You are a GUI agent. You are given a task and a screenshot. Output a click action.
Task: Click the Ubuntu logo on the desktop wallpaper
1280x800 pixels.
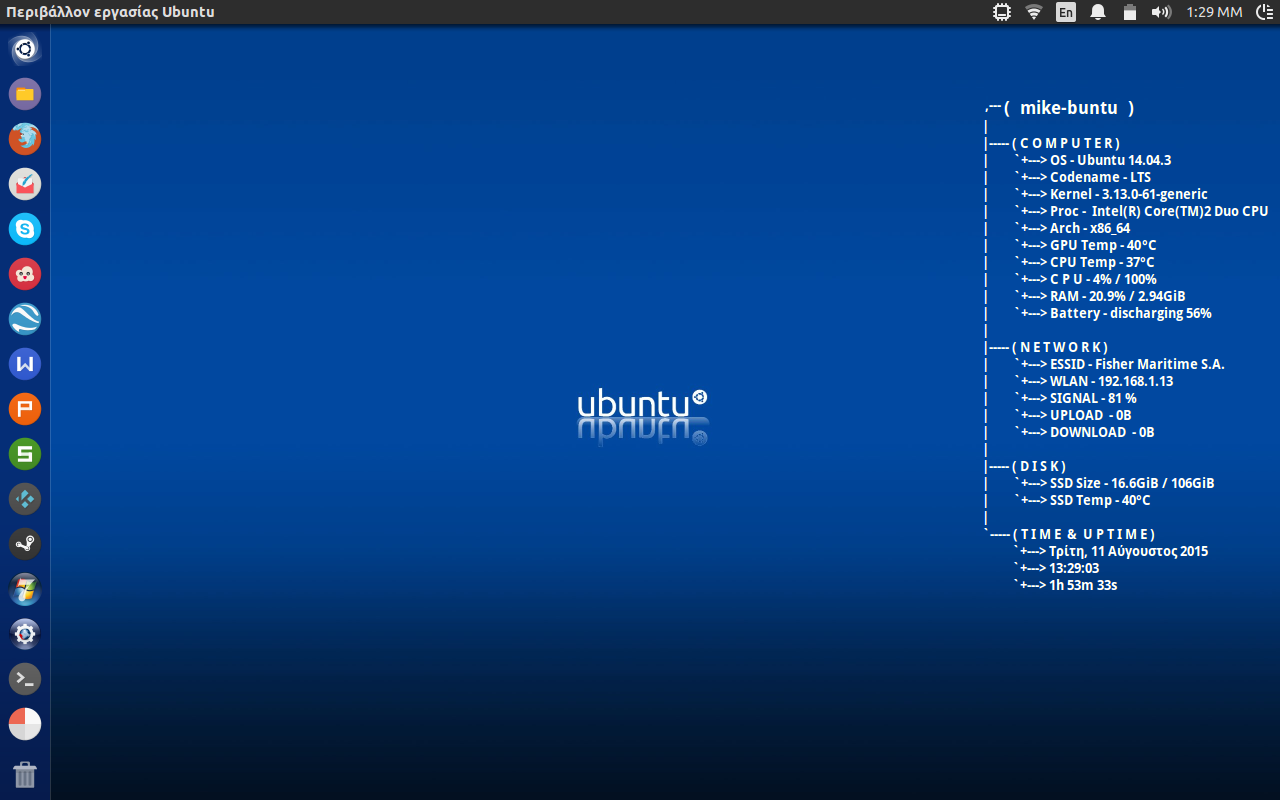(642, 405)
